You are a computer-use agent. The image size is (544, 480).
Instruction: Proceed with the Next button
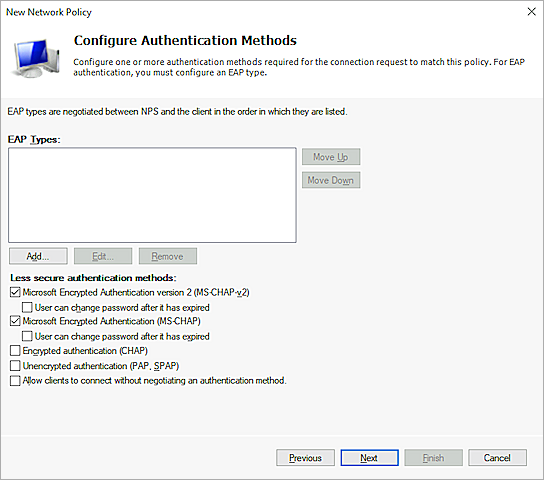click(x=369, y=458)
